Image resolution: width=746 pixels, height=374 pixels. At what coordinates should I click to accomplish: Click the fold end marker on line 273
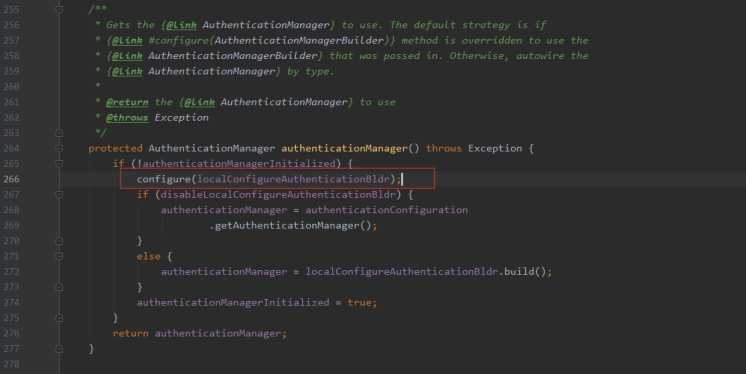[59, 287]
